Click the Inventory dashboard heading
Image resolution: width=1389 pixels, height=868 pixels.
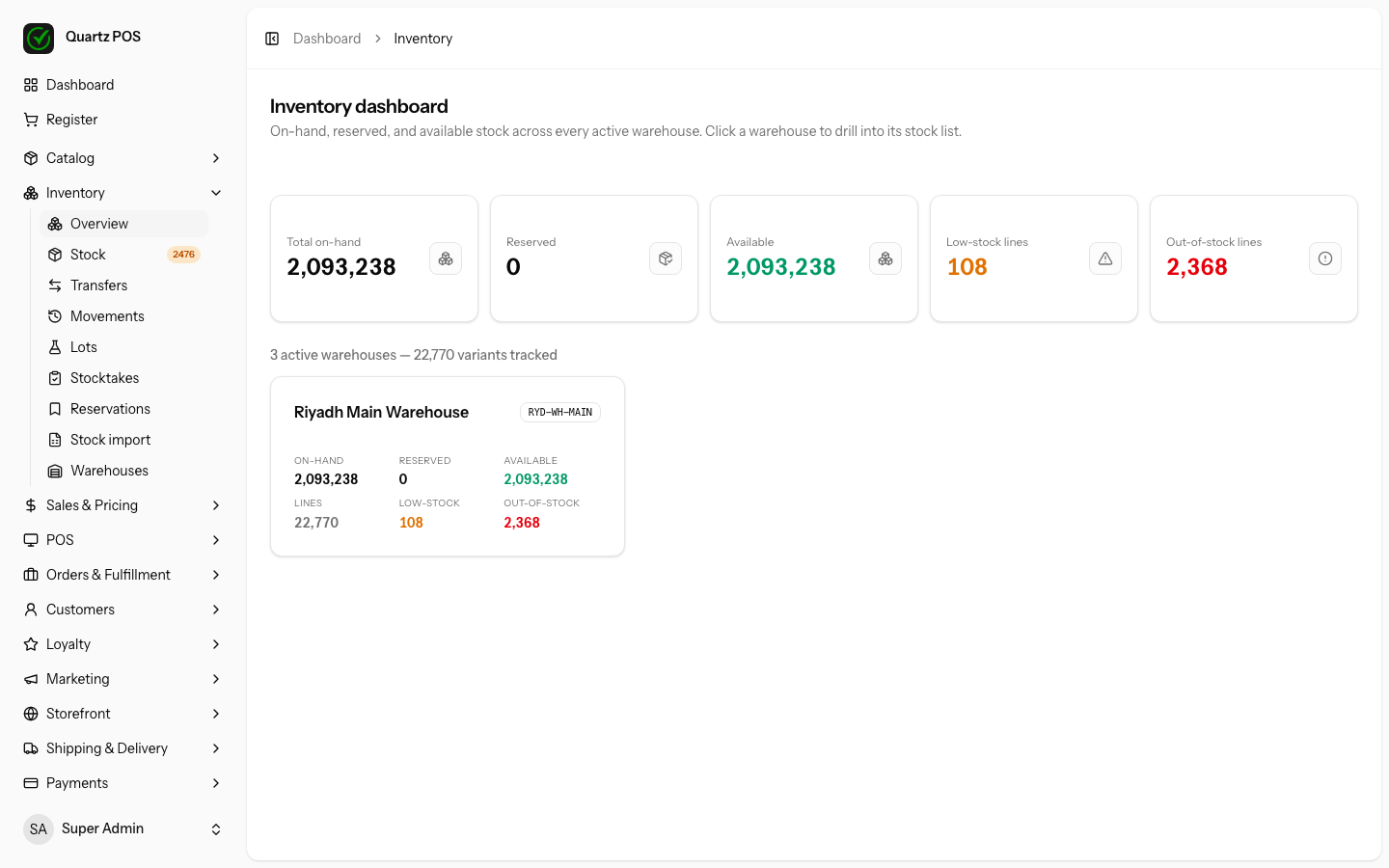(359, 106)
